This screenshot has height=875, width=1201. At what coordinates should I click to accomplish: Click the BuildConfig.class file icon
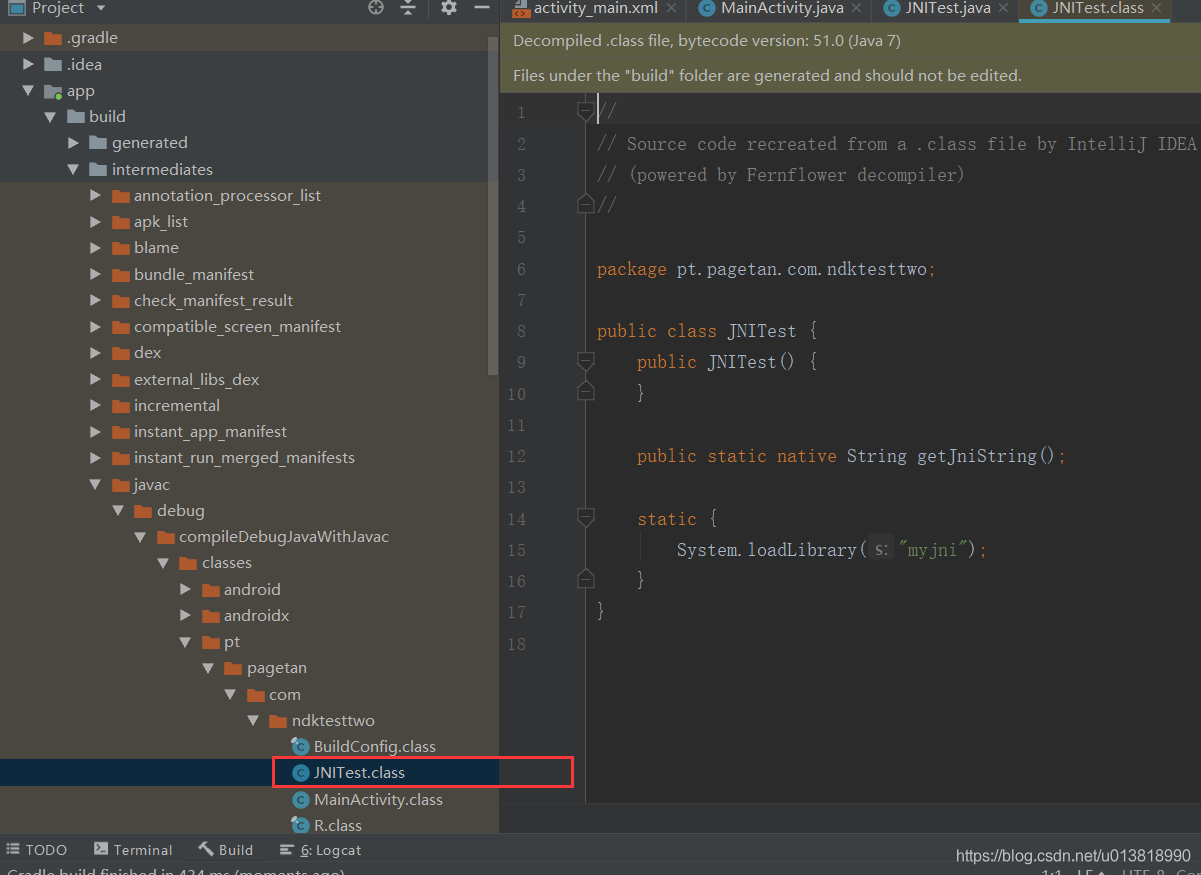[300, 747]
